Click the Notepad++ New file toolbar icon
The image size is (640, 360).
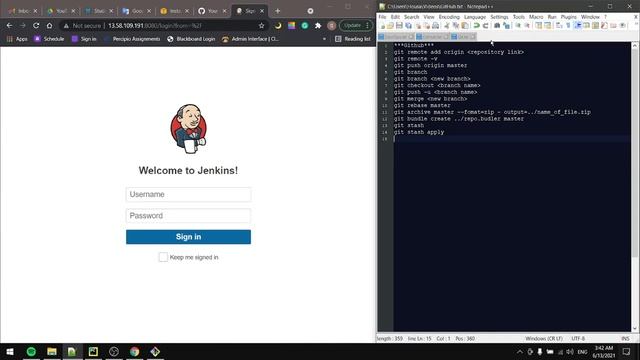383,26
